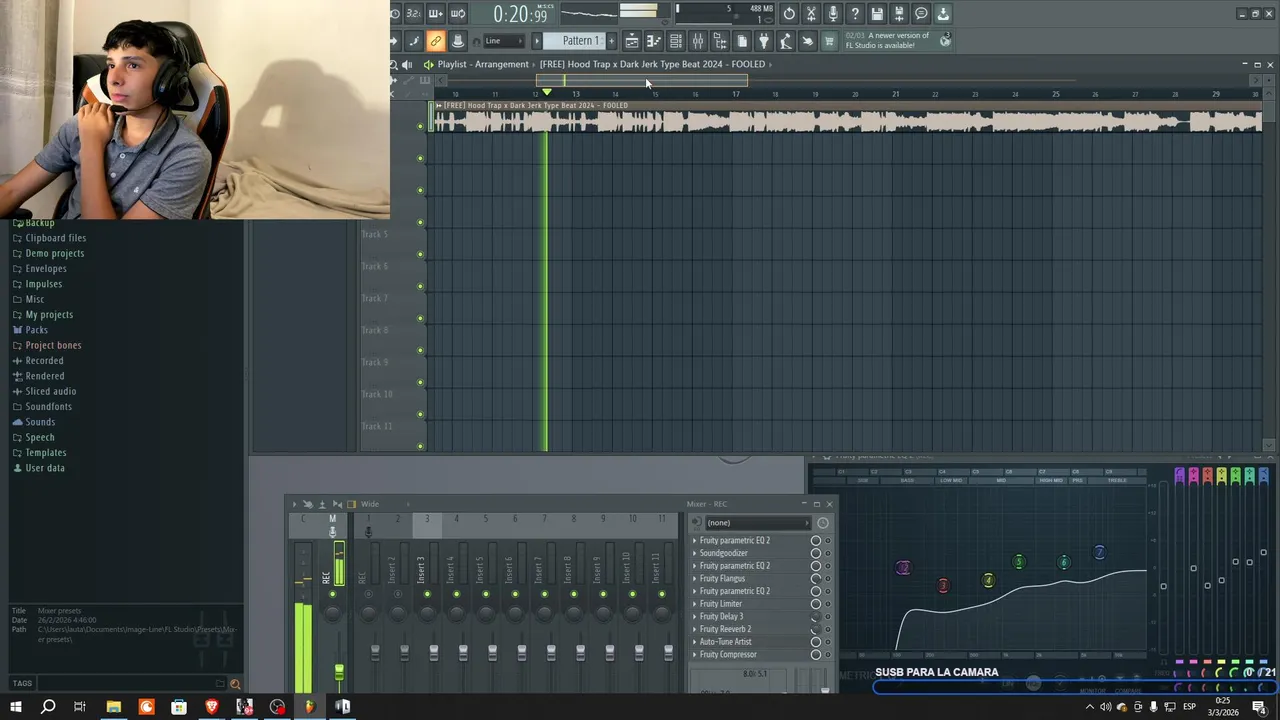Mute mixer Insert 5 with green light
This screenshot has width=1280, height=720.
pos(486,594)
